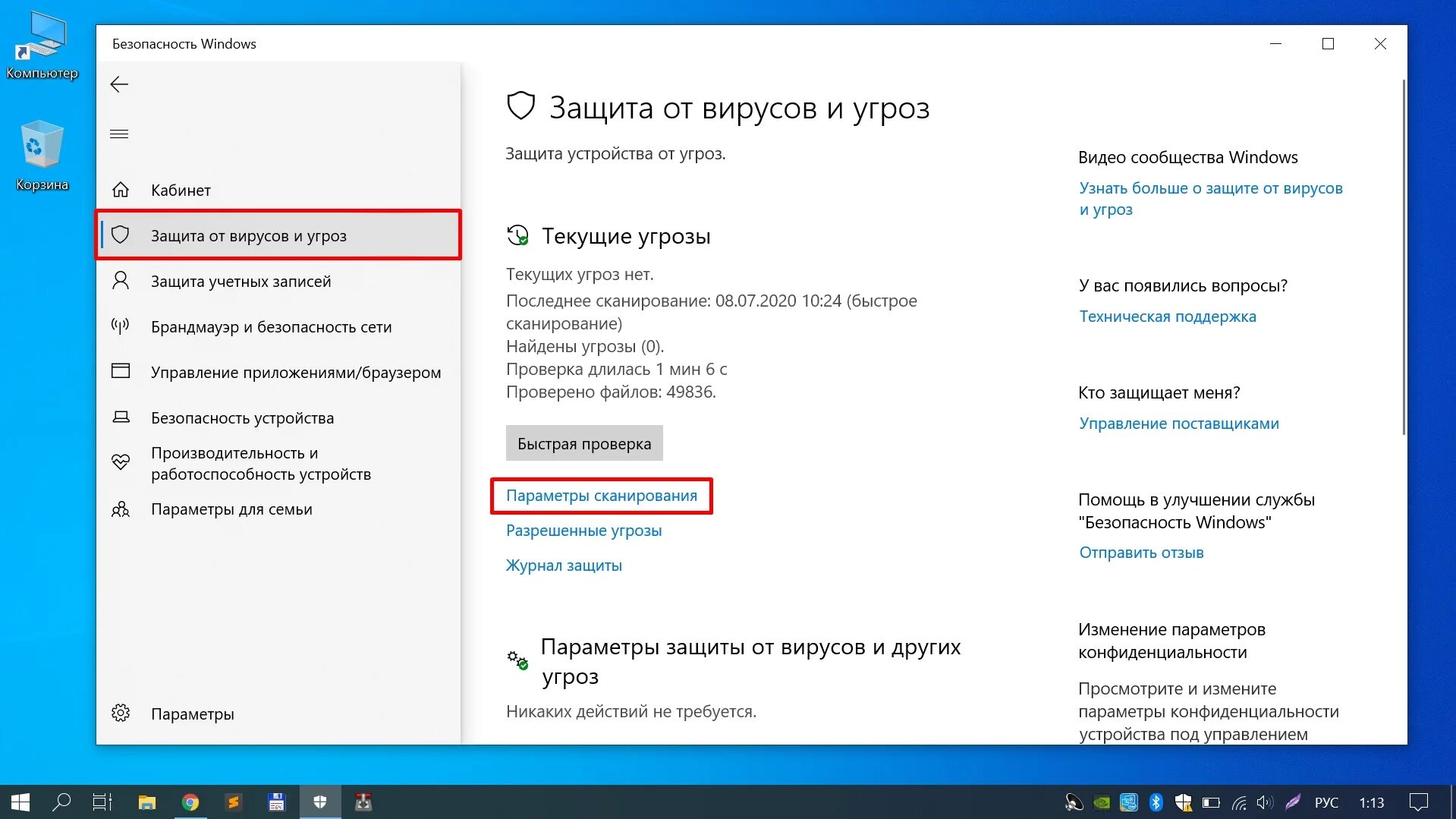Open Журнал защиты link
This screenshot has height=819, width=1456.
[564, 565]
